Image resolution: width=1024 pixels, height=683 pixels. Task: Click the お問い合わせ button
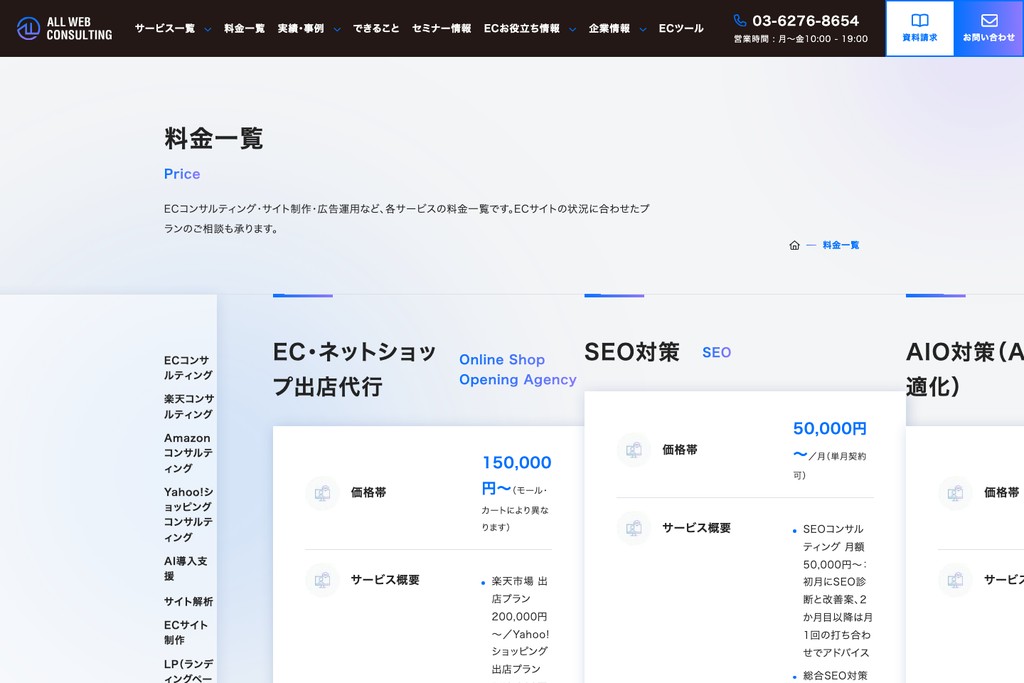point(989,28)
